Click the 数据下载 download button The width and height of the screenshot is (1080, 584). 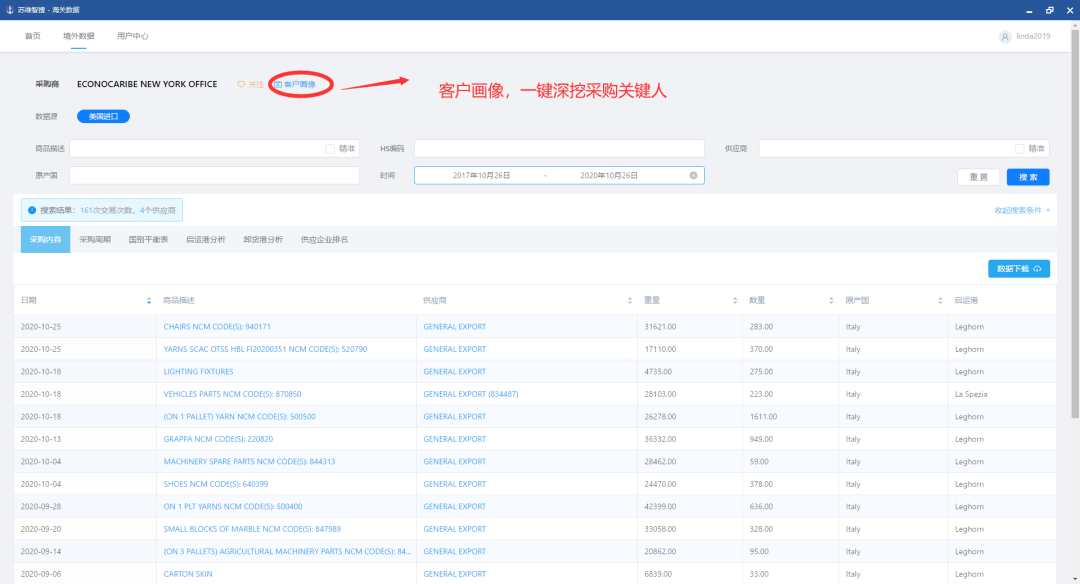pyautogui.click(x=1019, y=269)
